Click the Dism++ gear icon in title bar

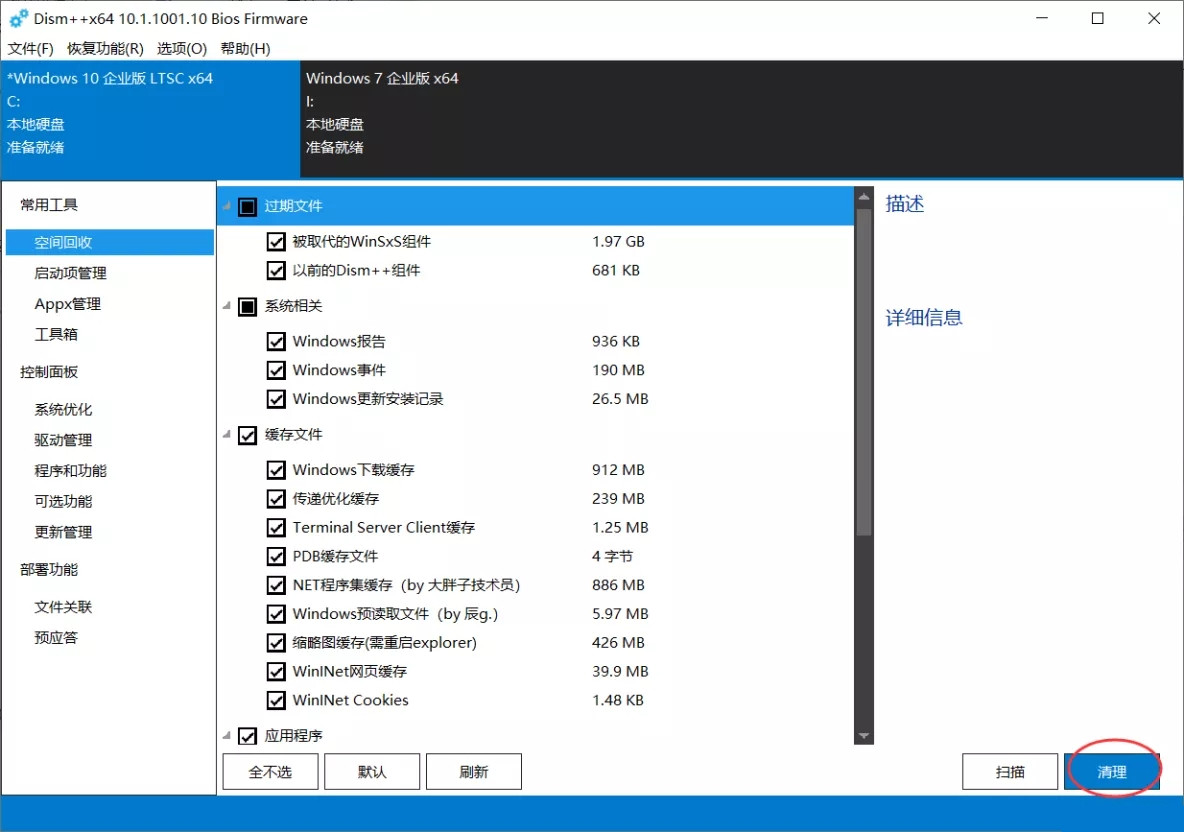pyautogui.click(x=18, y=18)
